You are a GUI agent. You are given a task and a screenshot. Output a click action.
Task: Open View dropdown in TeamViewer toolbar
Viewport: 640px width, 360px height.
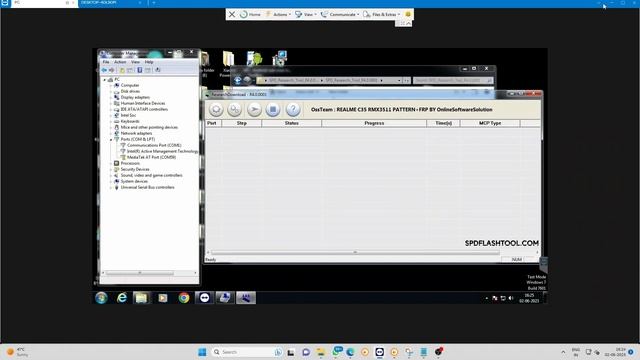pos(306,14)
